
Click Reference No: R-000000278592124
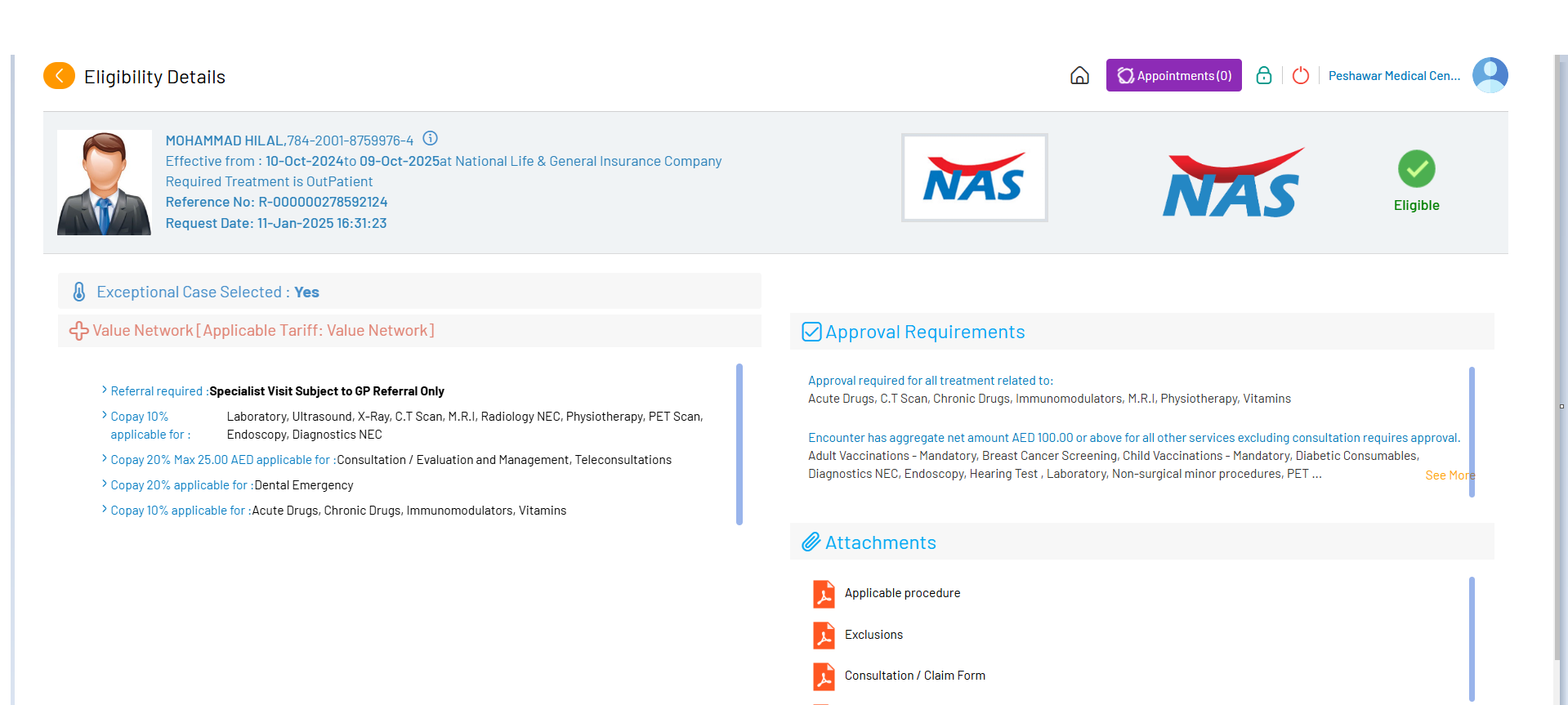click(x=276, y=202)
